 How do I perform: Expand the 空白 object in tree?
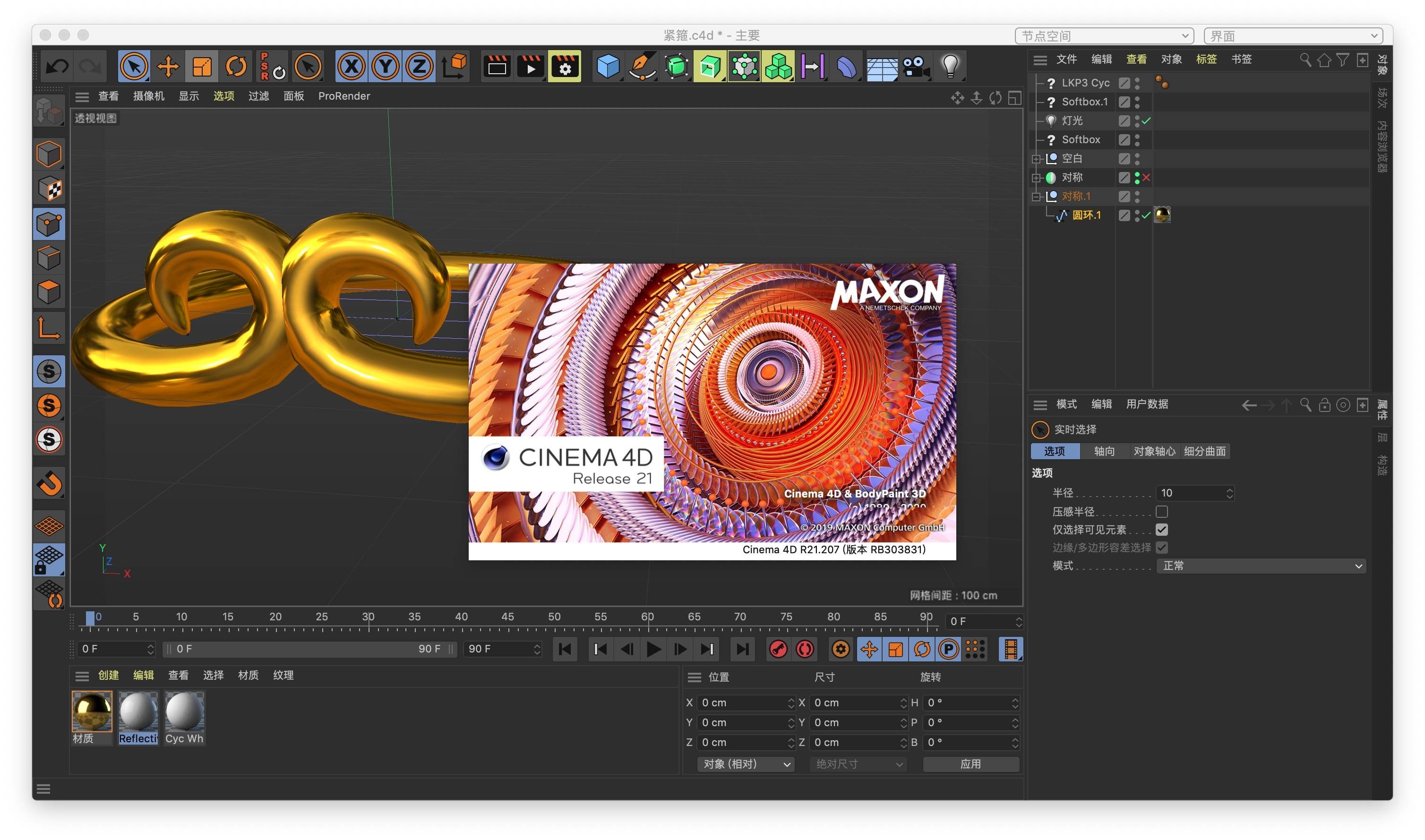coord(1036,159)
